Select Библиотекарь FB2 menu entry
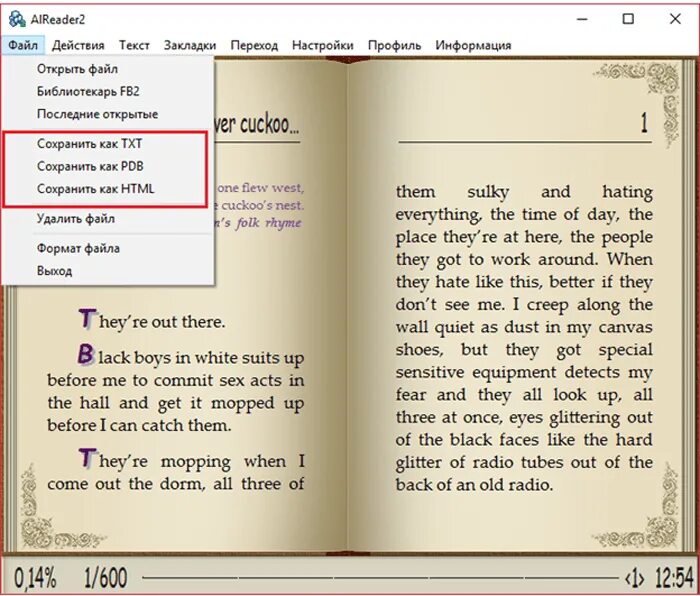 tap(108, 92)
